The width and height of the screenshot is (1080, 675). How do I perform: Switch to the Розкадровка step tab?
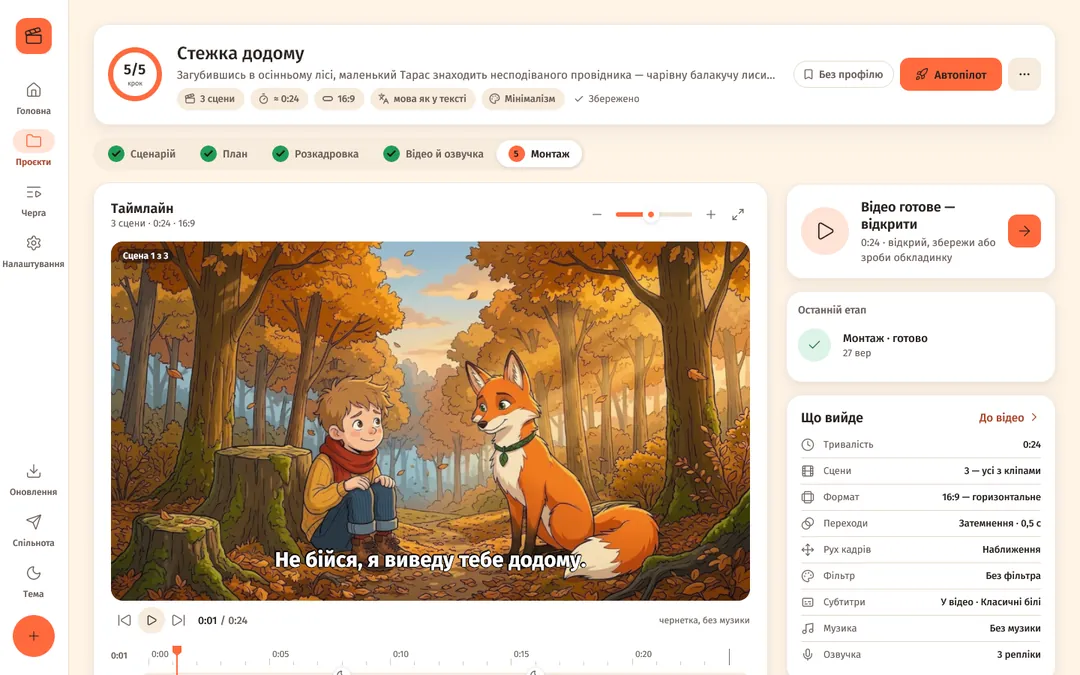[x=316, y=154]
